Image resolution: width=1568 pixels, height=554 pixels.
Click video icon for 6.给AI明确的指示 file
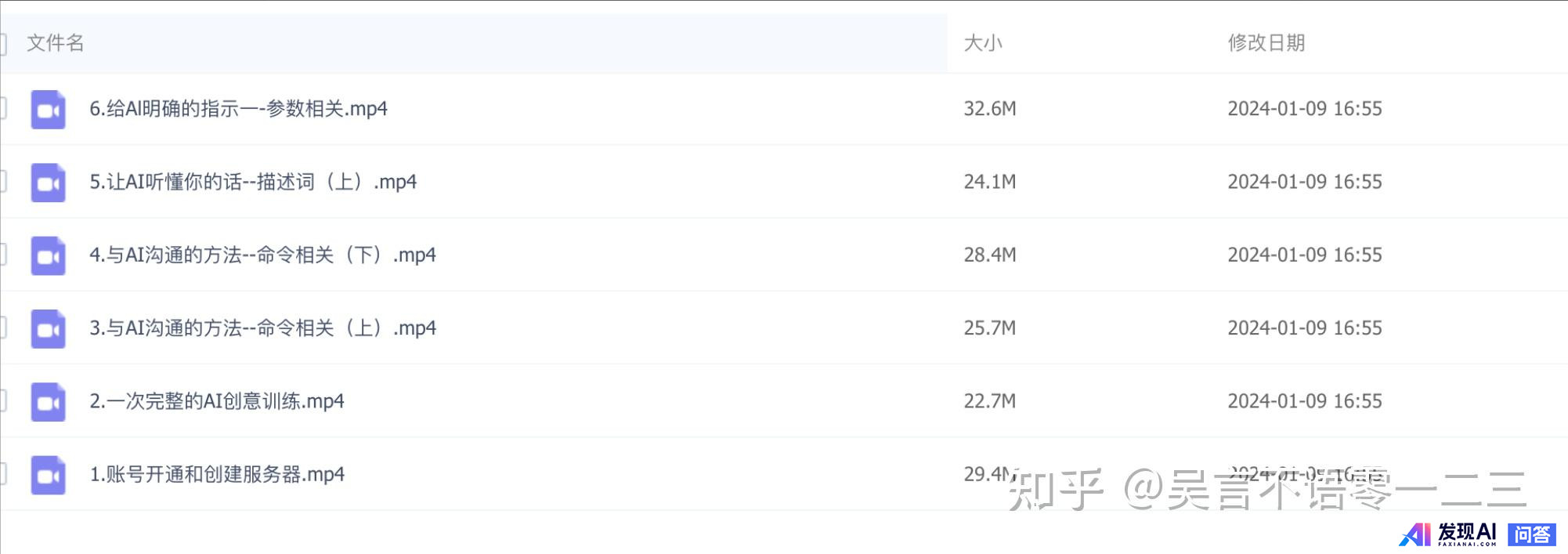(48, 110)
